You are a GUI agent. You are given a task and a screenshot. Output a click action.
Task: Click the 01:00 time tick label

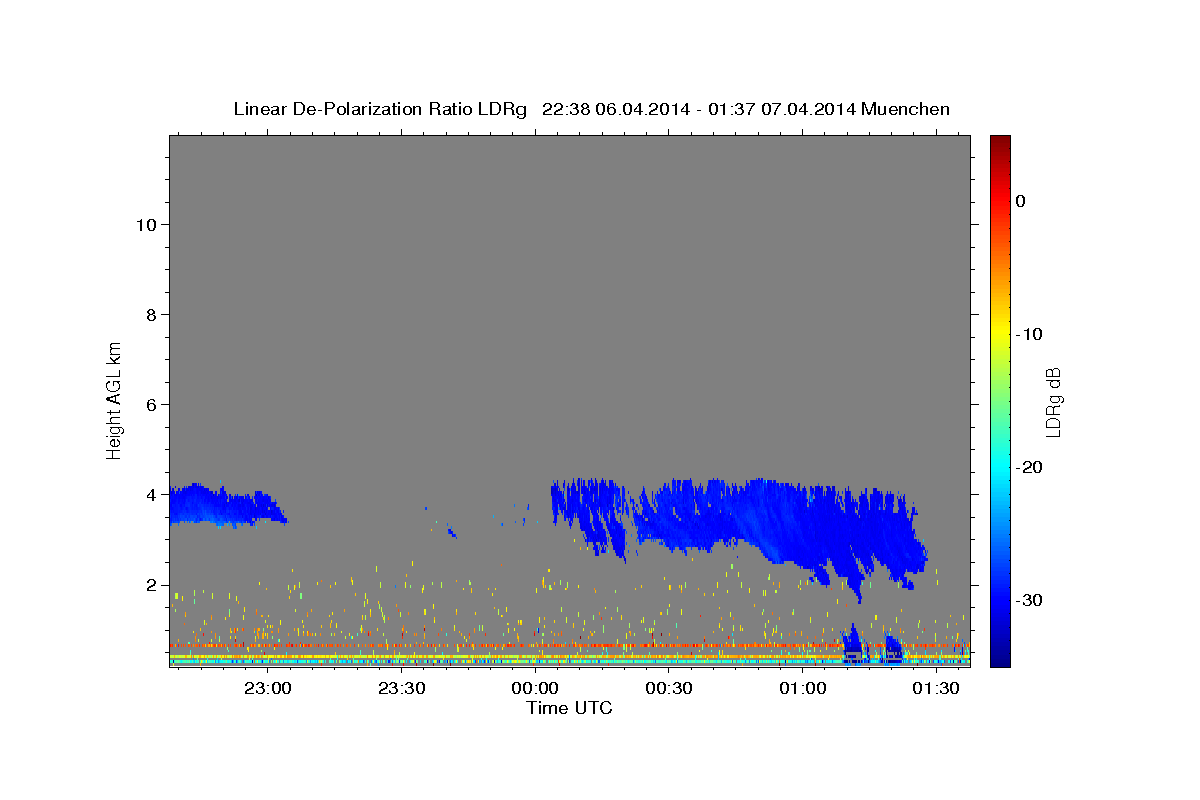(x=802, y=688)
